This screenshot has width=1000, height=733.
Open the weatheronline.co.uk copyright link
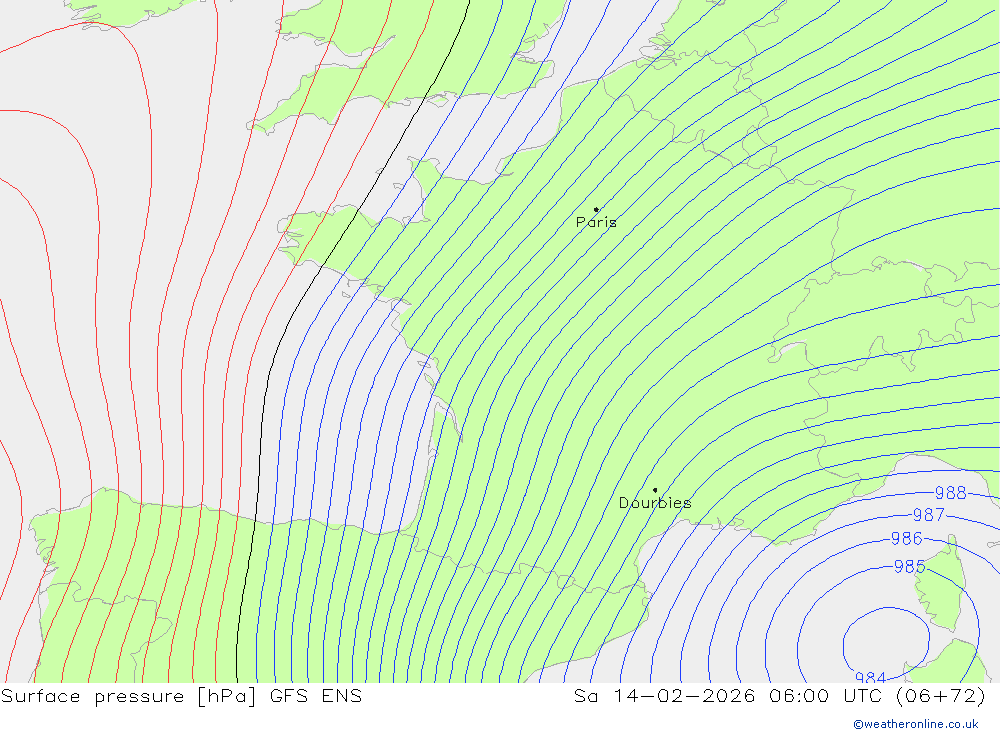916,724
